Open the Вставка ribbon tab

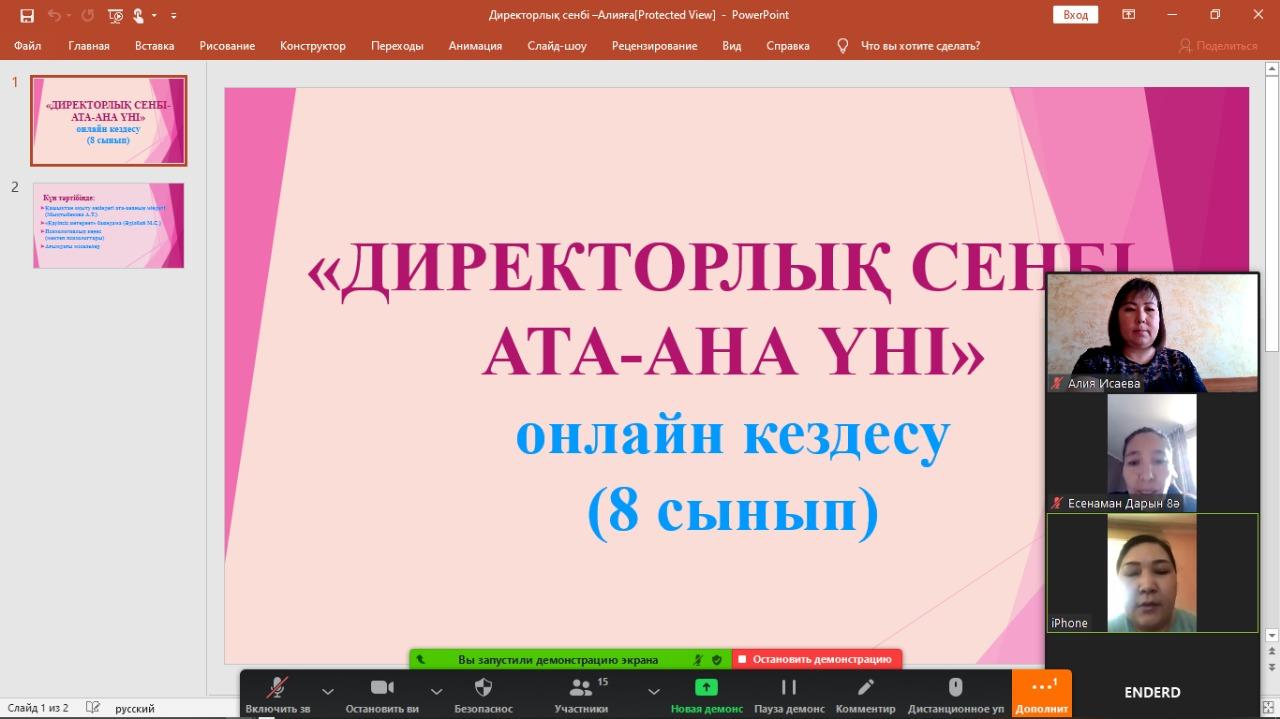[x=154, y=46]
